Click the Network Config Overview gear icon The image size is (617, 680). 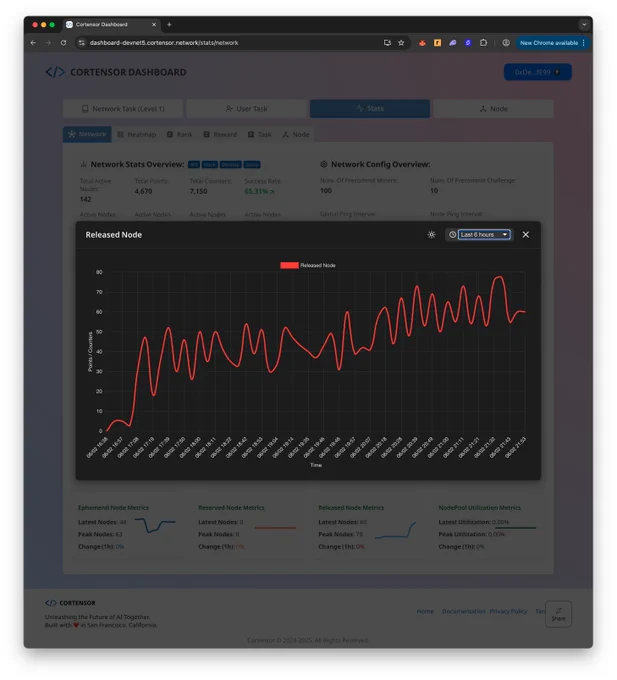click(x=323, y=164)
